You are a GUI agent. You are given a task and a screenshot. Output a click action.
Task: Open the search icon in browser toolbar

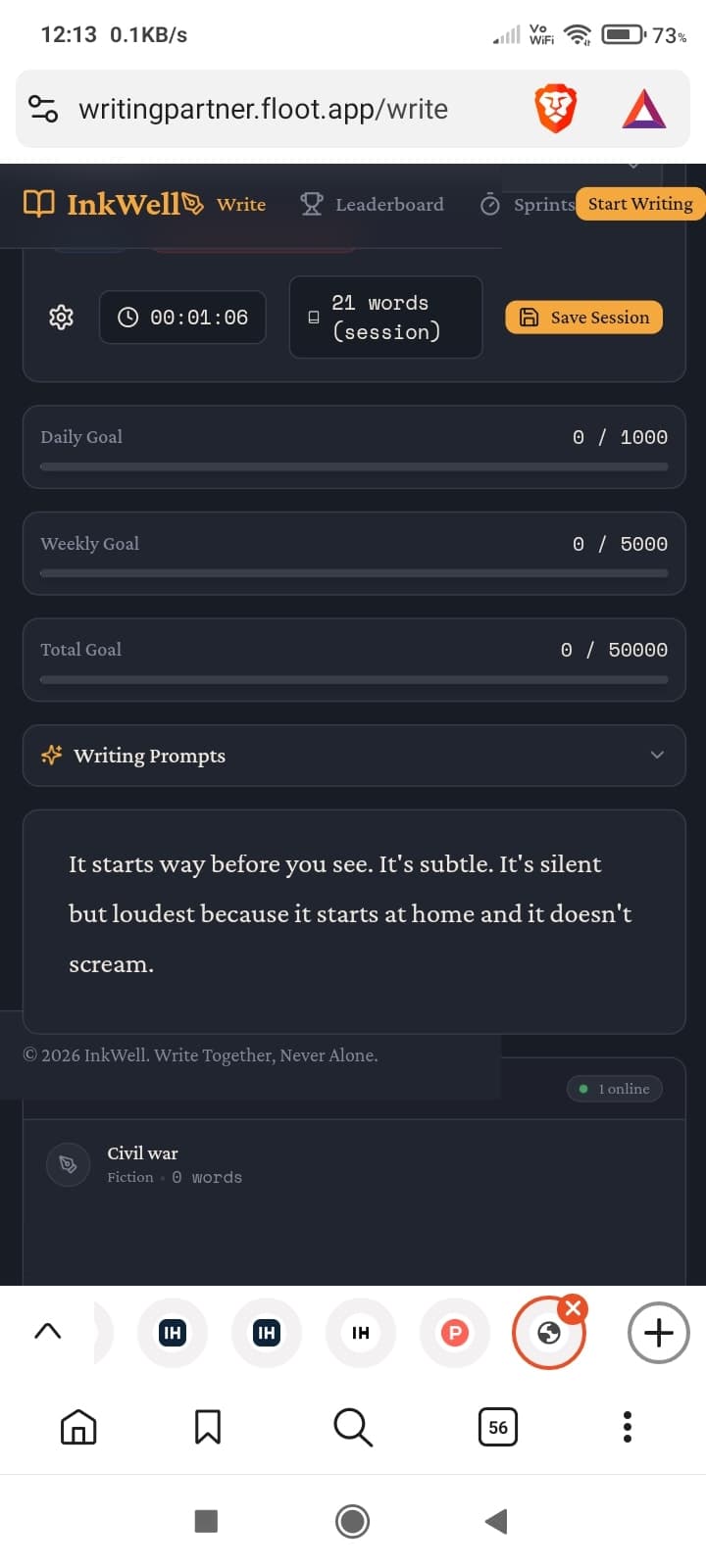352,1428
